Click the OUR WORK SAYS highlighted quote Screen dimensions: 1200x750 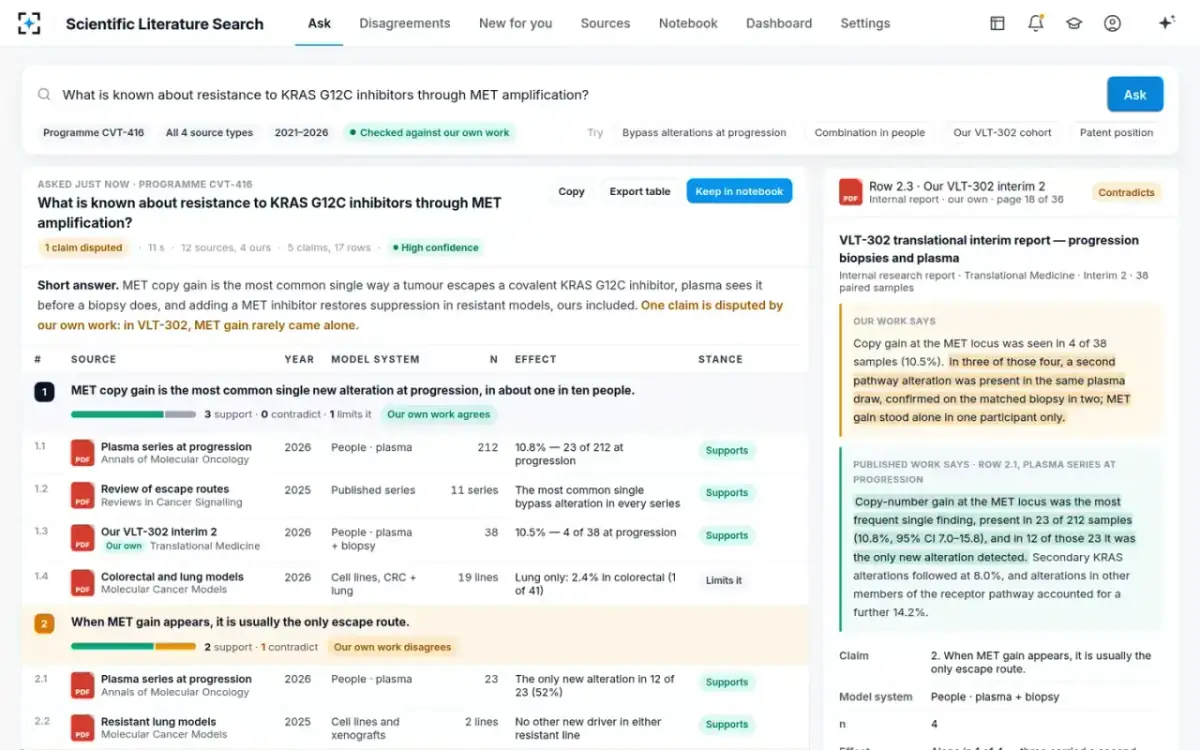(1002, 370)
